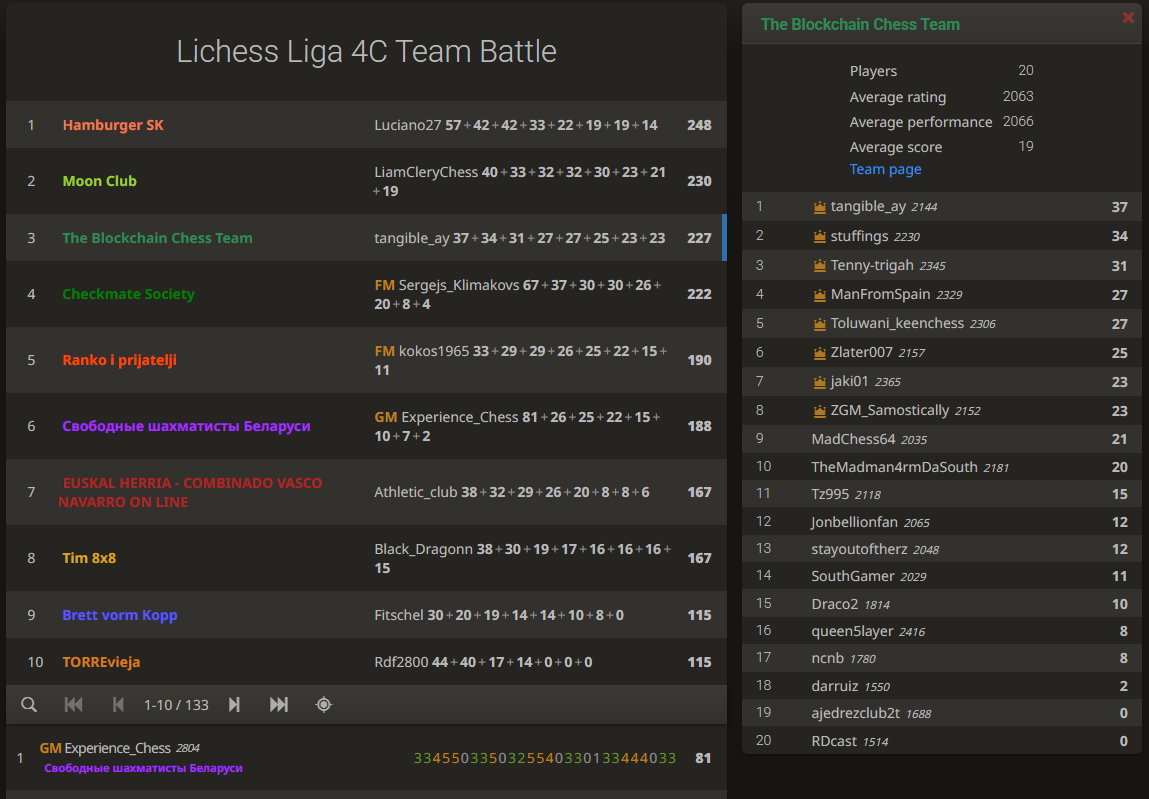
Task: Click the target icon to locate yourself
Action: pyautogui.click(x=324, y=705)
